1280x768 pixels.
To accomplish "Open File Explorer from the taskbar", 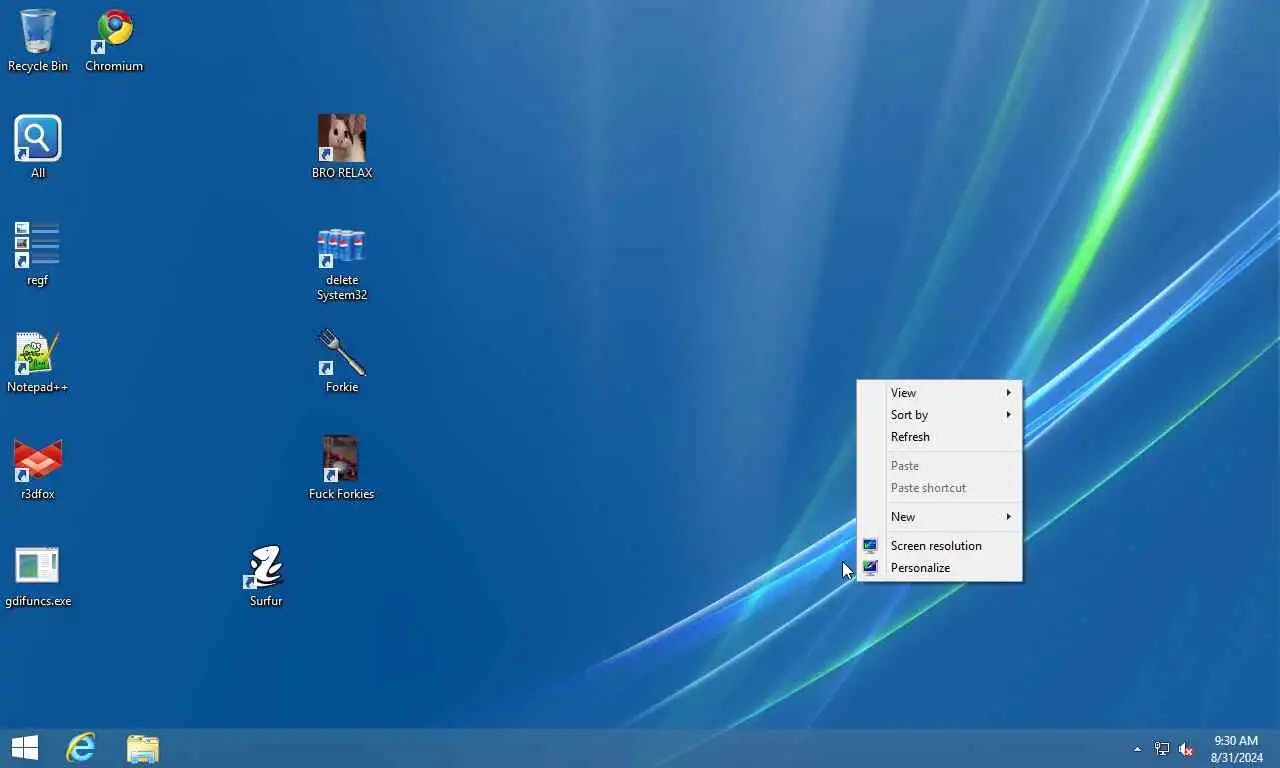I will [143, 748].
